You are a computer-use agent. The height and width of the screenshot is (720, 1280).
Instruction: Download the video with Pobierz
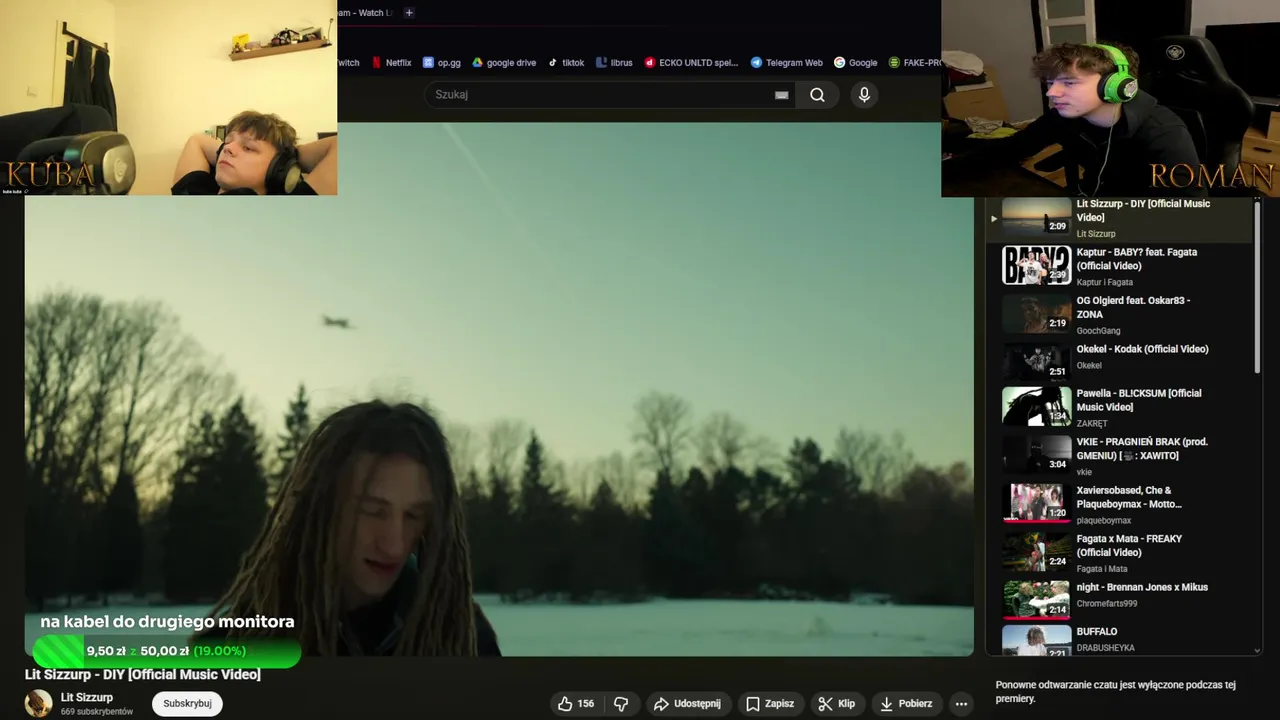point(906,704)
